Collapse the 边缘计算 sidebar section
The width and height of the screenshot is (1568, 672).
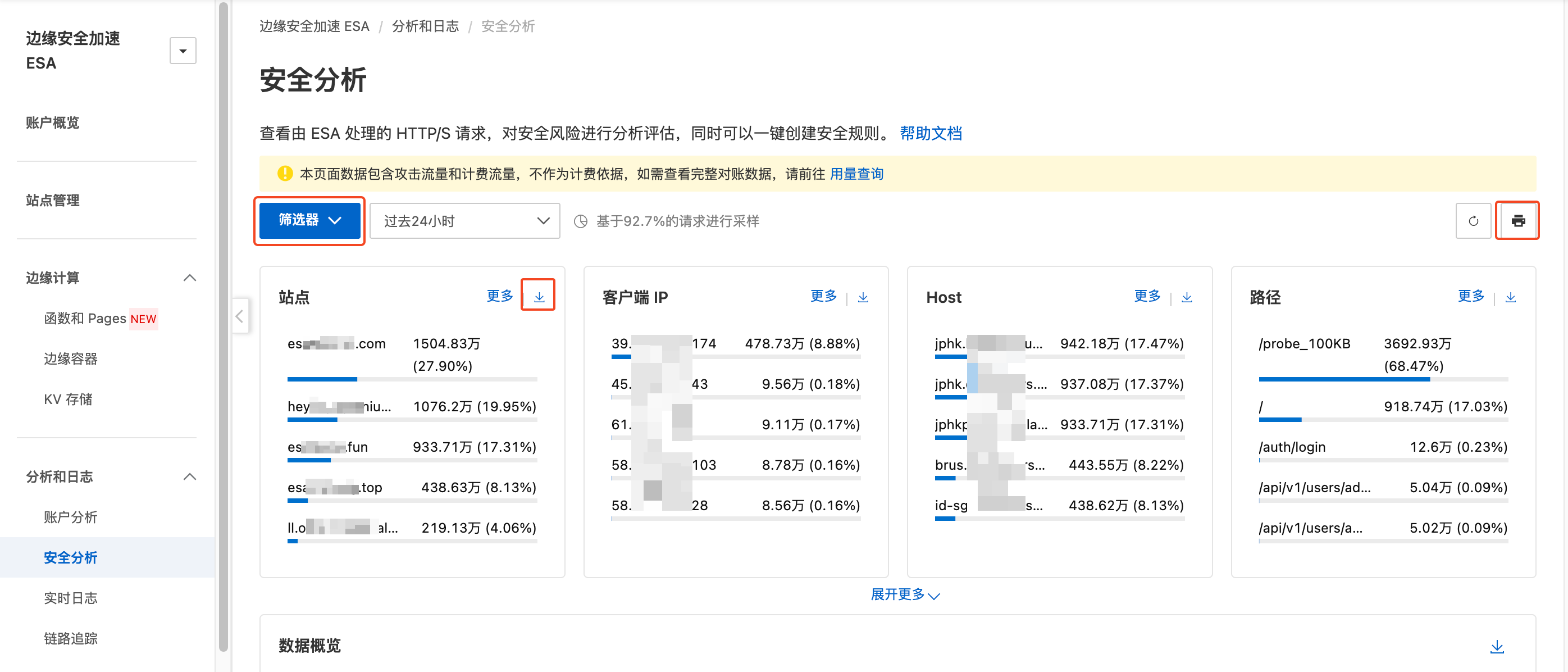click(x=189, y=278)
